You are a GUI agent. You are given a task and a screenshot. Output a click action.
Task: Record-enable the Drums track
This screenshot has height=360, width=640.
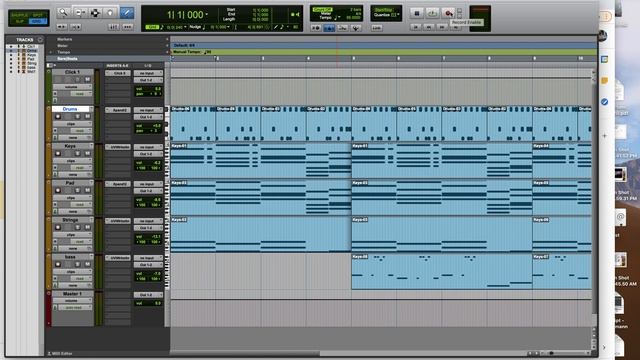(58, 117)
